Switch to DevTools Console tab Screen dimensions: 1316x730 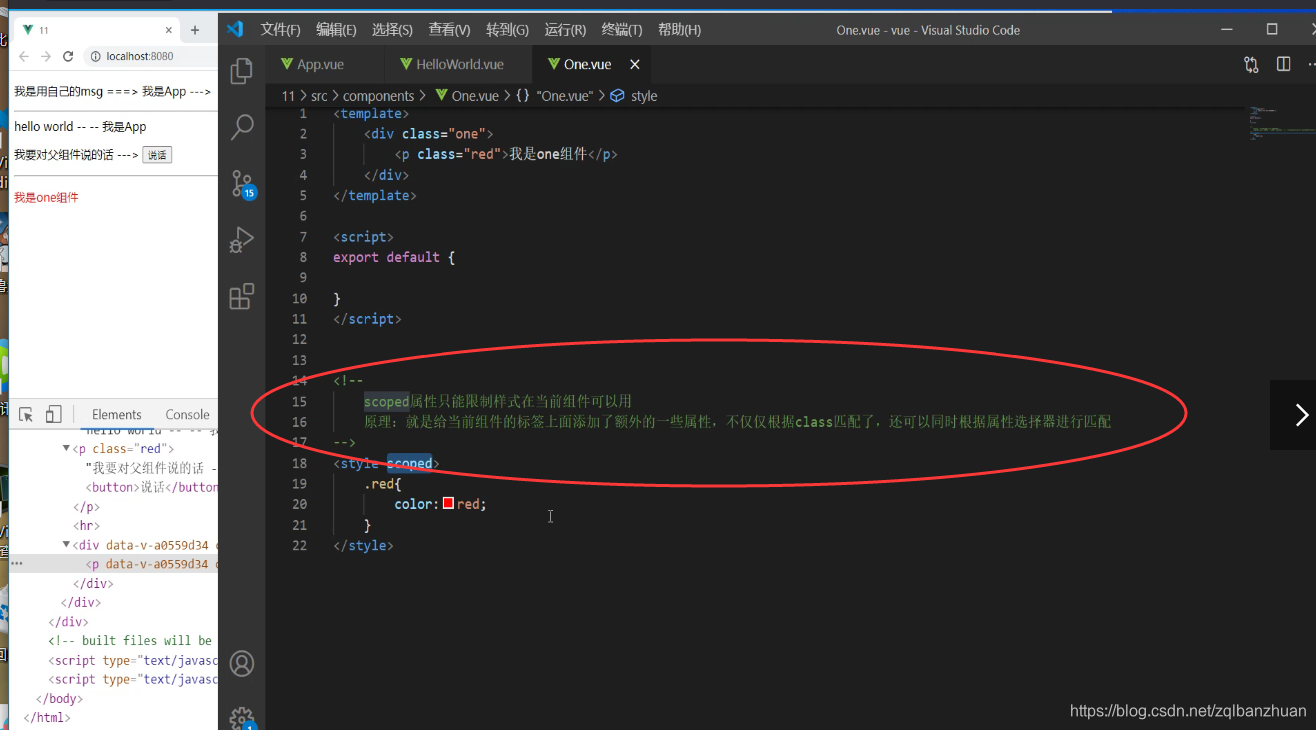187,414
